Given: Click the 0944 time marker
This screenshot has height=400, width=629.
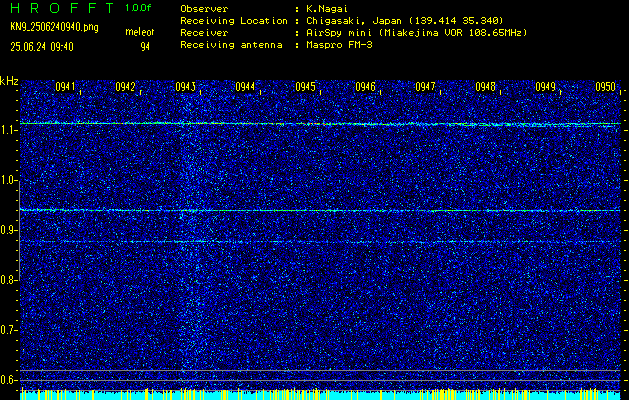Looking at the screenshot, I should pyautogui.click(x=245, y=86).
